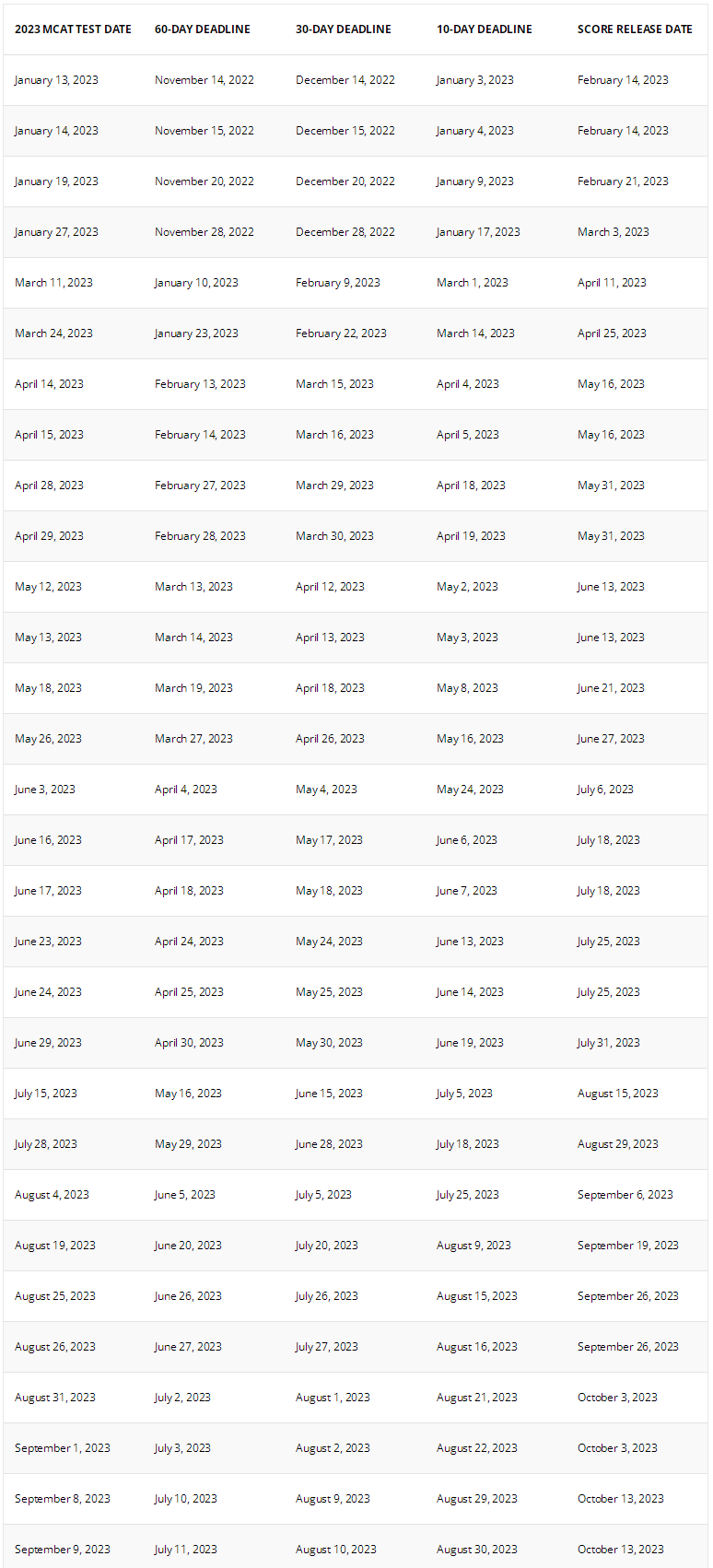
Task: Select the June 3, 2023 test date
Action: coord(45,790)
